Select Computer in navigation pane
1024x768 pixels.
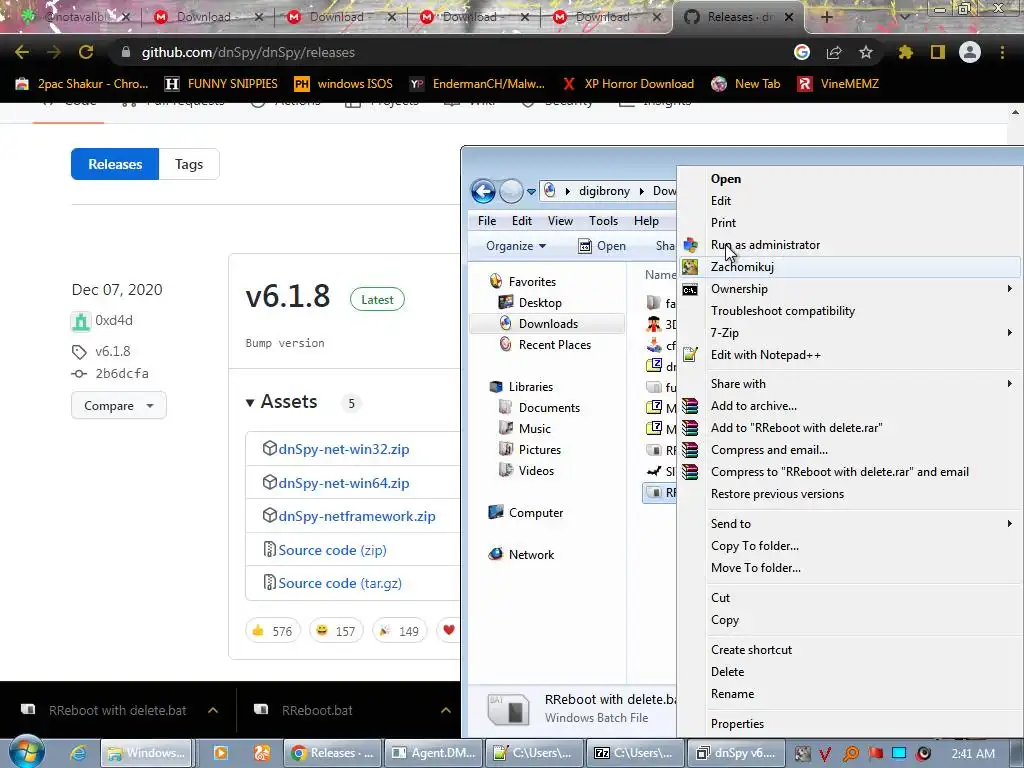[536, 513]
